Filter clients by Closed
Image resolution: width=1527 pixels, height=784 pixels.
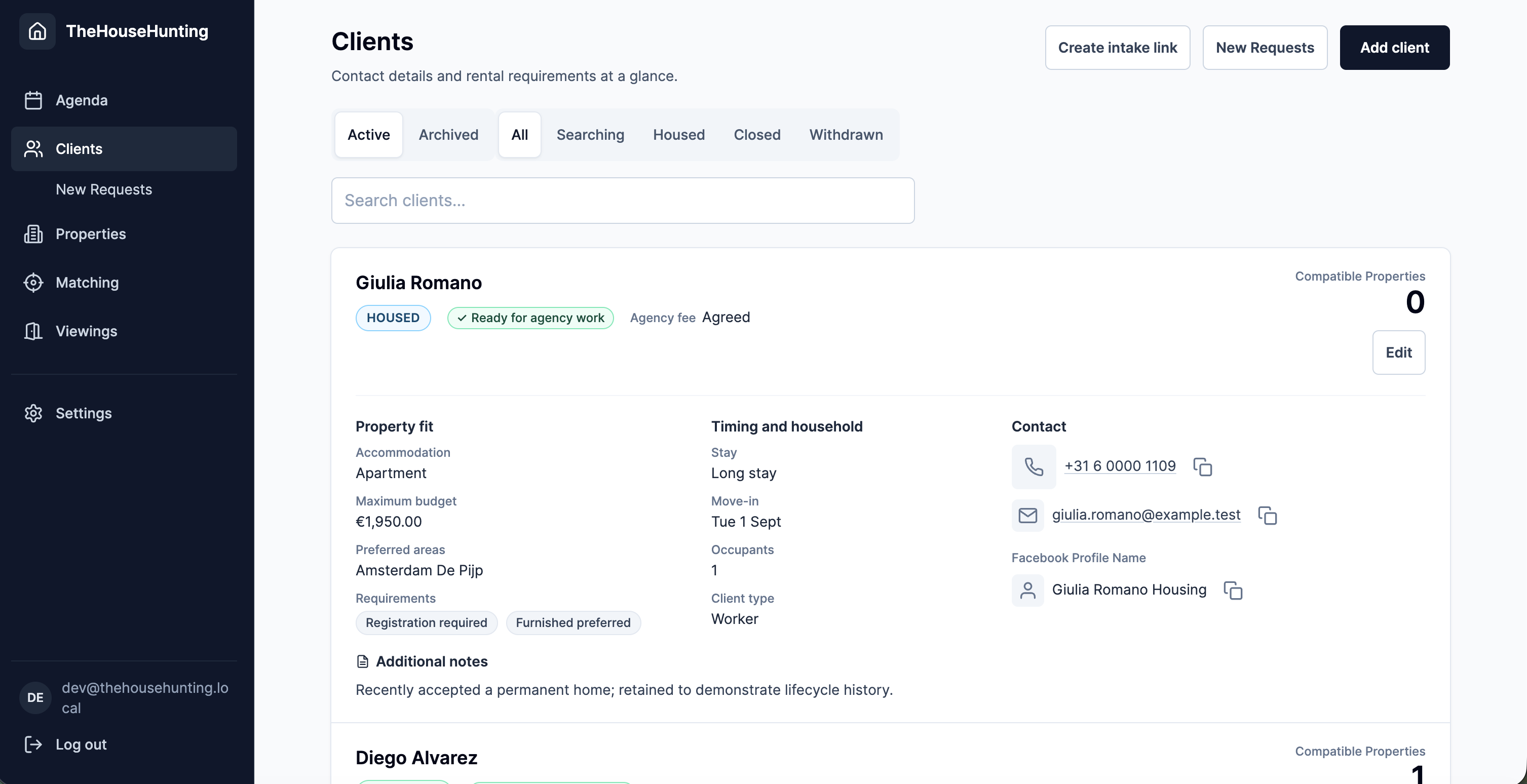point(757,135)
